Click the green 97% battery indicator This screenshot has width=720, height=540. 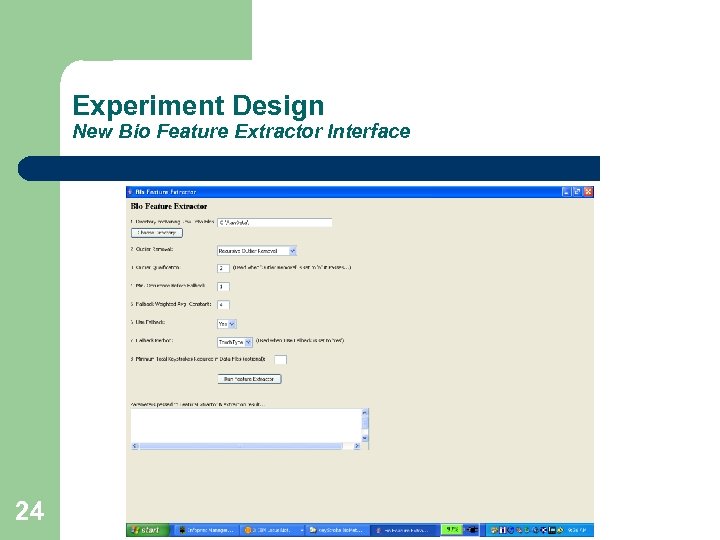(x=452, y=529)
